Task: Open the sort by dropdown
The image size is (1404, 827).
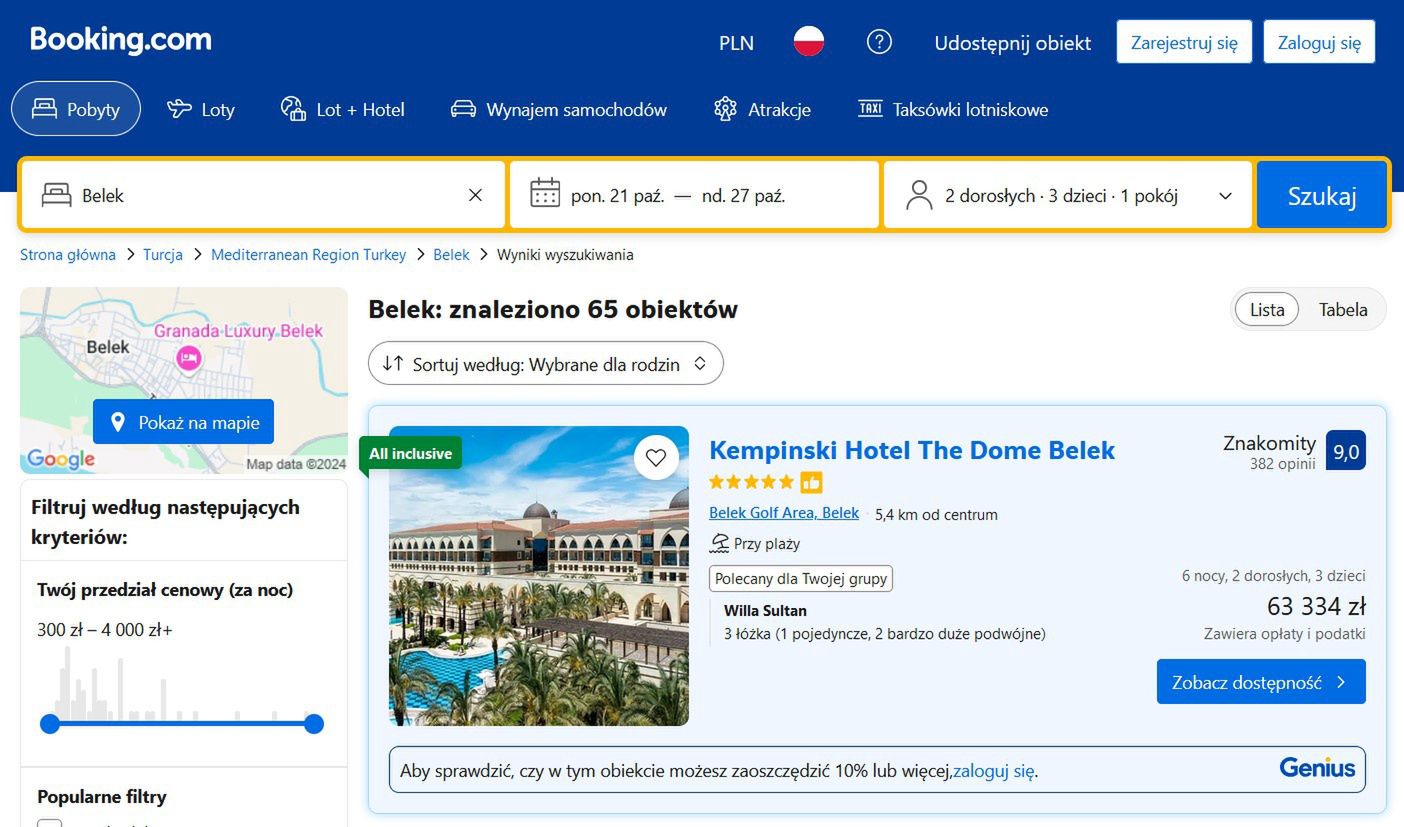Action: click(x=546, y=364)
